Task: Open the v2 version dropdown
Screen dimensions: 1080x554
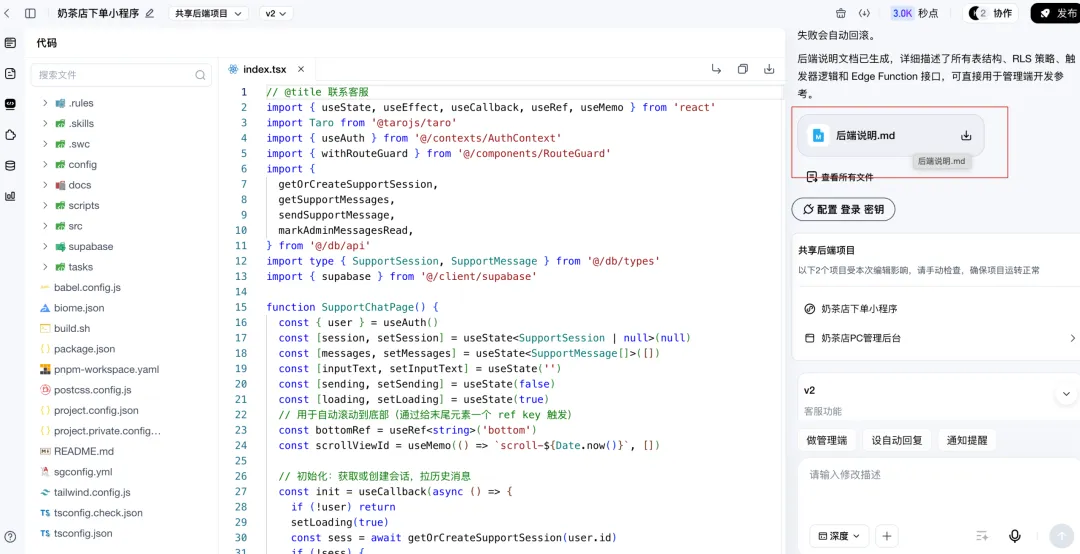Action: (276, 13)
